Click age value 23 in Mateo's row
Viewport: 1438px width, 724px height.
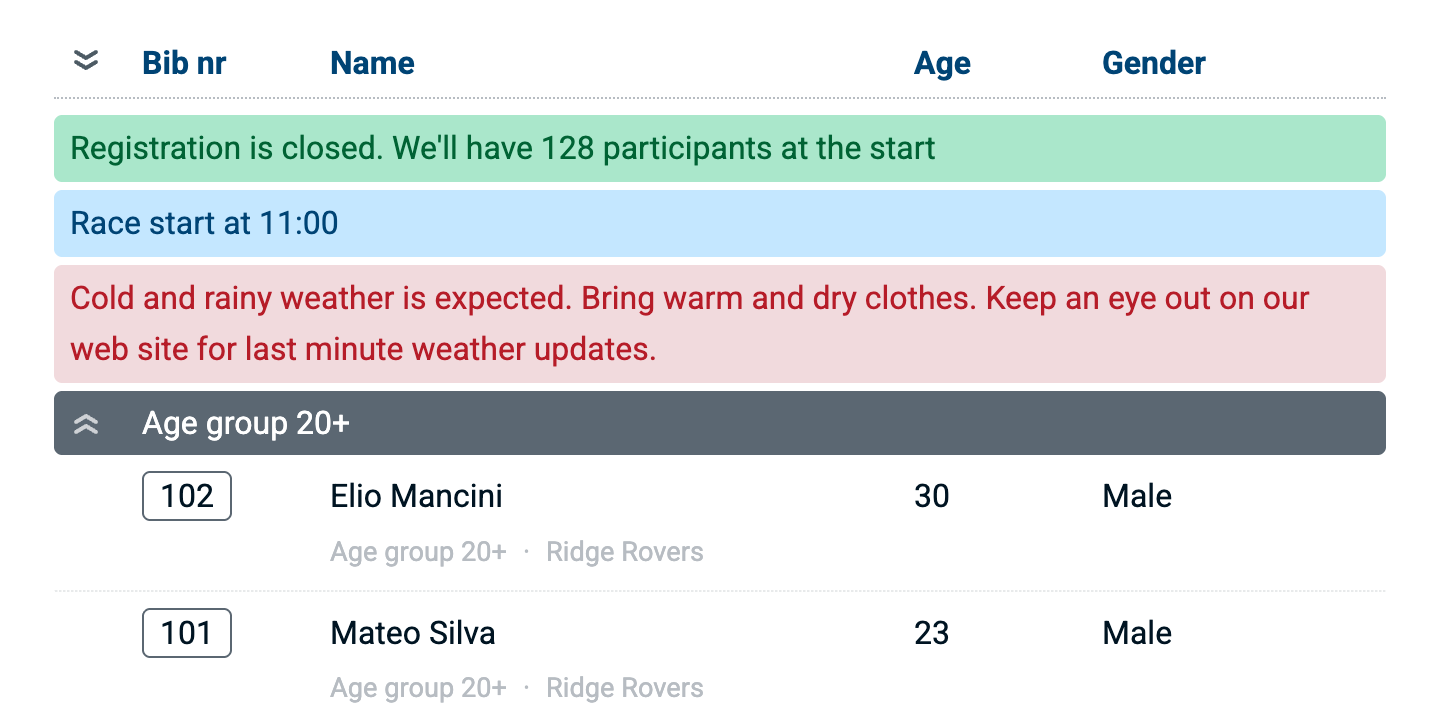click(x=931, y=633)
